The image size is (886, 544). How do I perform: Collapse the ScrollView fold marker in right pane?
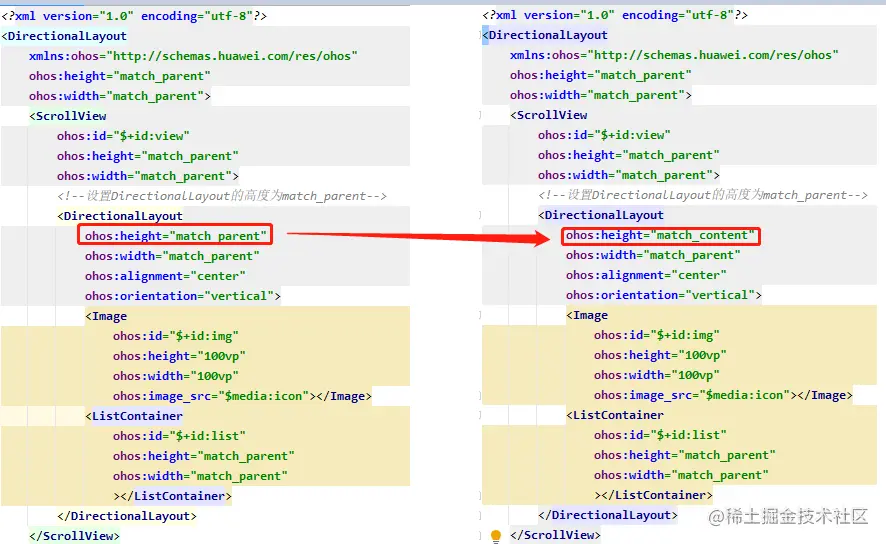pyautogui.click(x=480, y=115)
